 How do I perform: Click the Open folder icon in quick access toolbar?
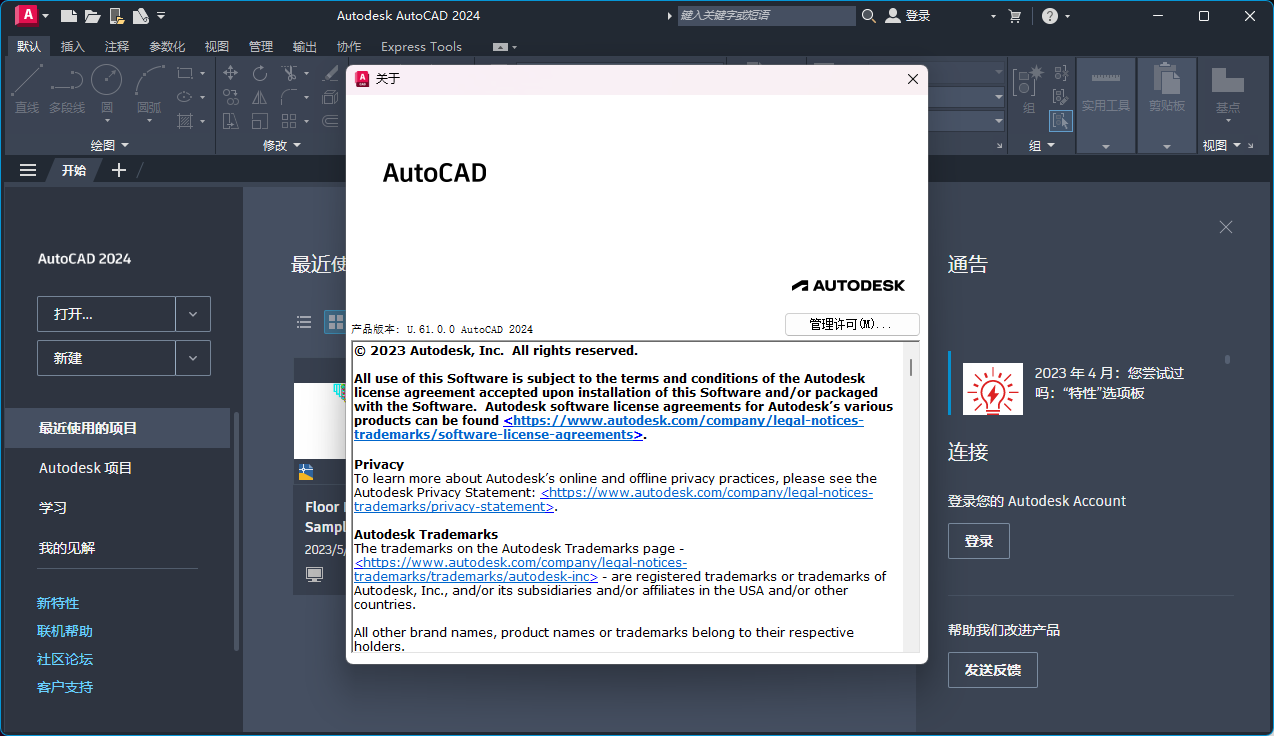[x=92, y=16]
